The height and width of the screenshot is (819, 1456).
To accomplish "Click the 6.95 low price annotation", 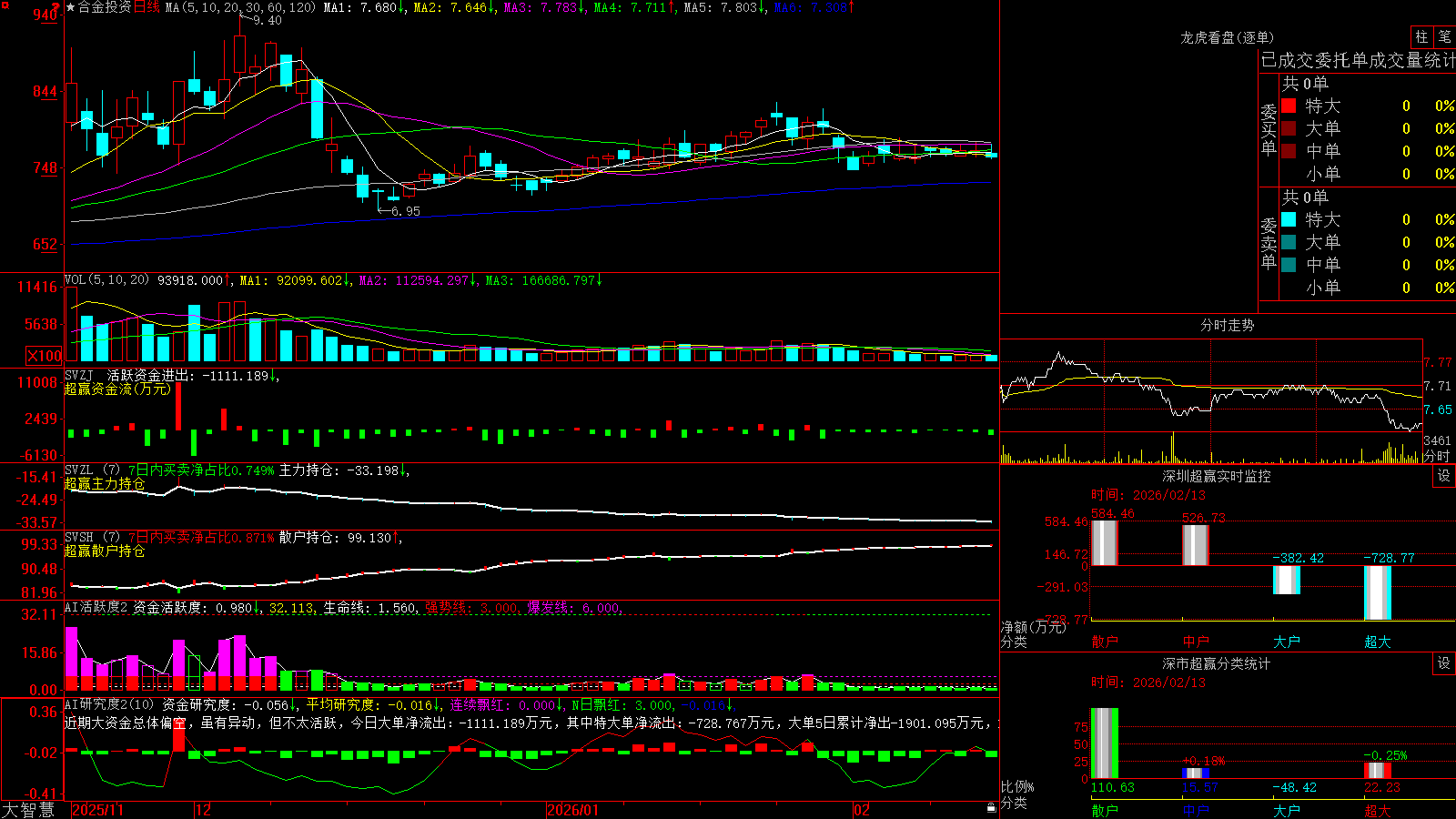I will [405, 211].
